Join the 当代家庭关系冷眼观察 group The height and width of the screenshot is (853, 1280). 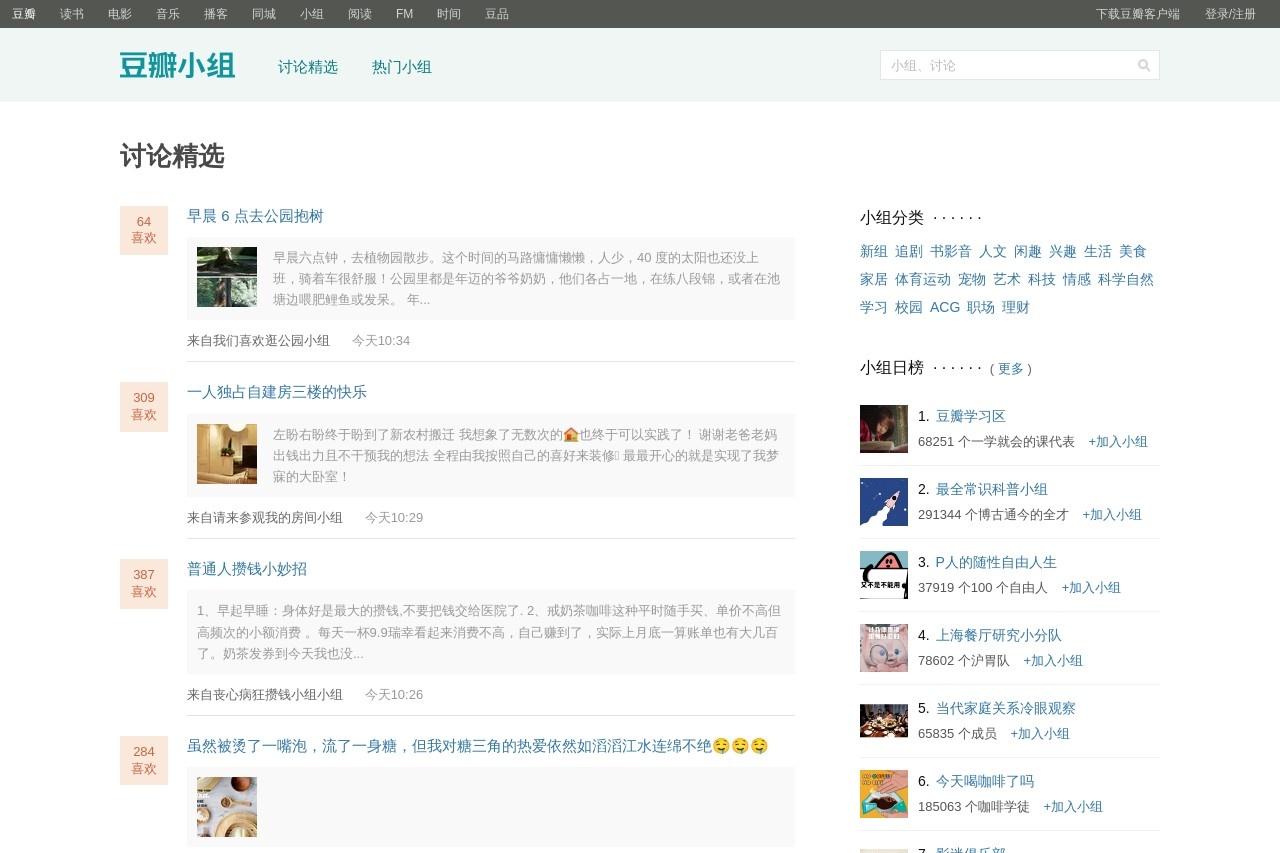click(x=1039, y=734)
